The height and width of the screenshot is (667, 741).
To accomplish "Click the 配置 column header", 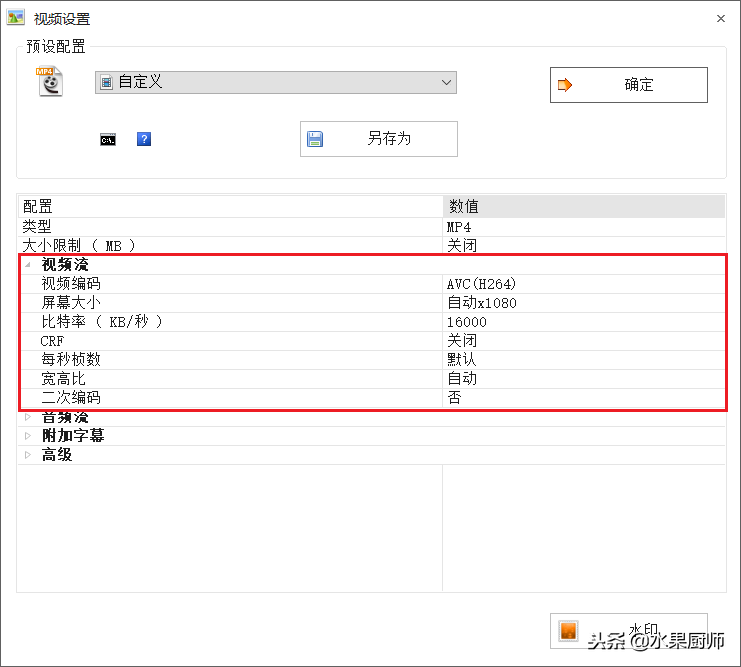I will click(x=230, y=207).
